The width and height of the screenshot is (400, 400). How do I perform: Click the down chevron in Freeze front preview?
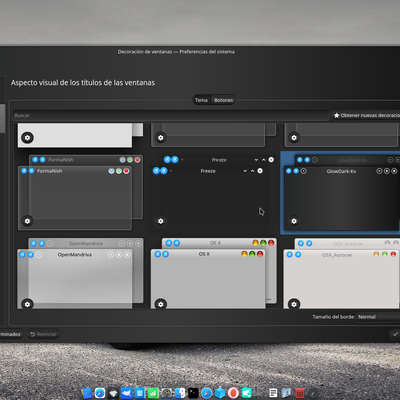(x=245, y=171)
